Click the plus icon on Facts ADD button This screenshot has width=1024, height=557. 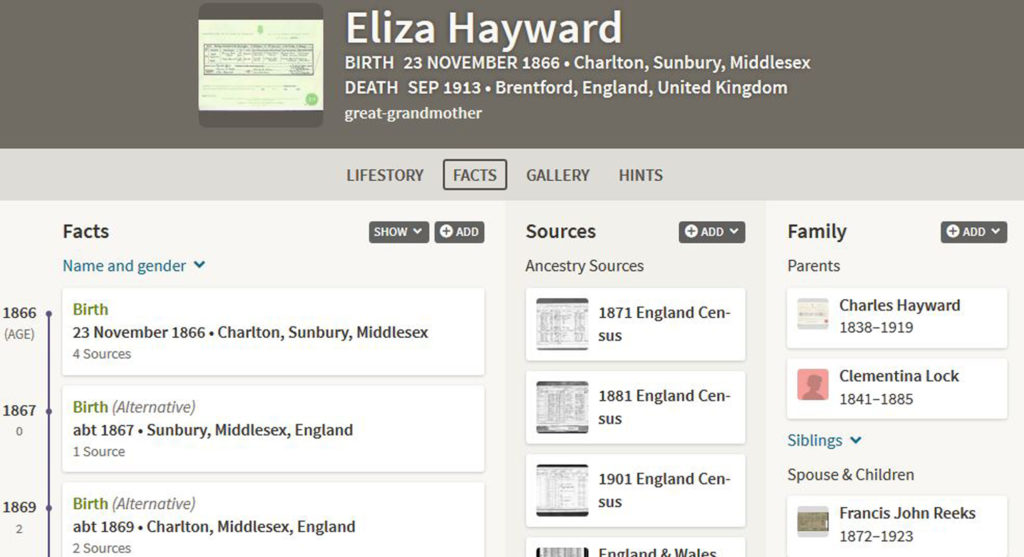pos(446,231)
